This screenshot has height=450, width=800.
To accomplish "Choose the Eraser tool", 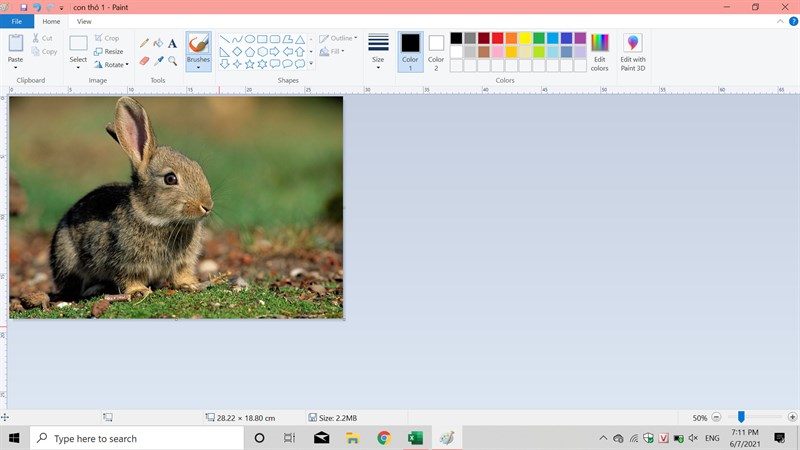I will [x=145, y=61].
